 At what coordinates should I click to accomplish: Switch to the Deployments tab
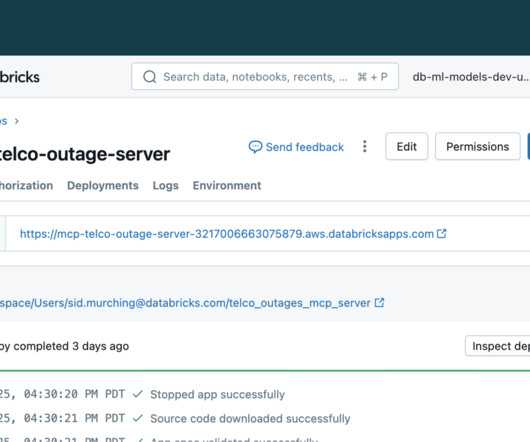coord(103,186)
